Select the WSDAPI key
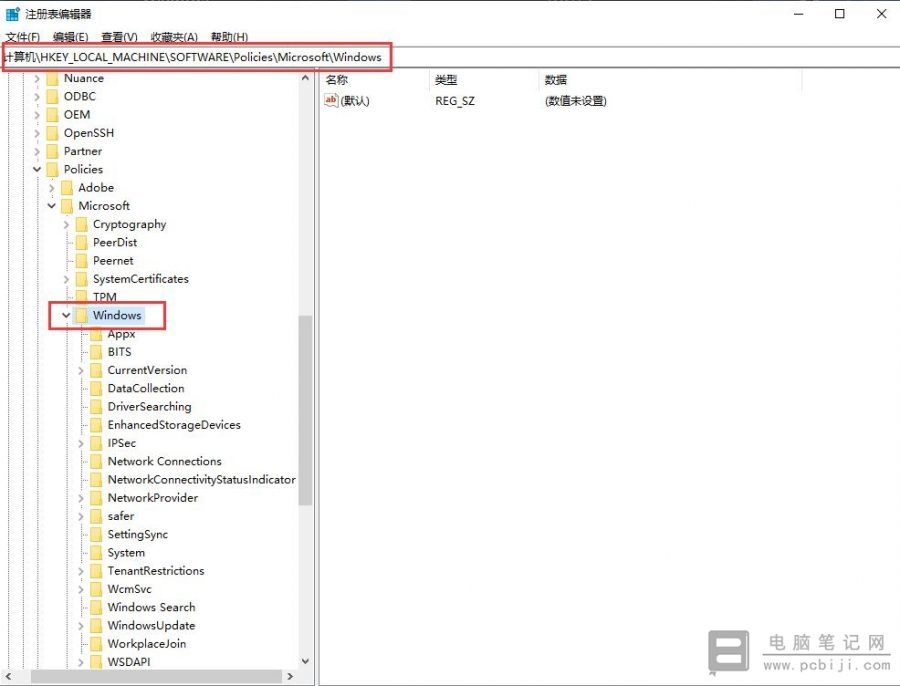900x686 pixels. coord(129,662)
